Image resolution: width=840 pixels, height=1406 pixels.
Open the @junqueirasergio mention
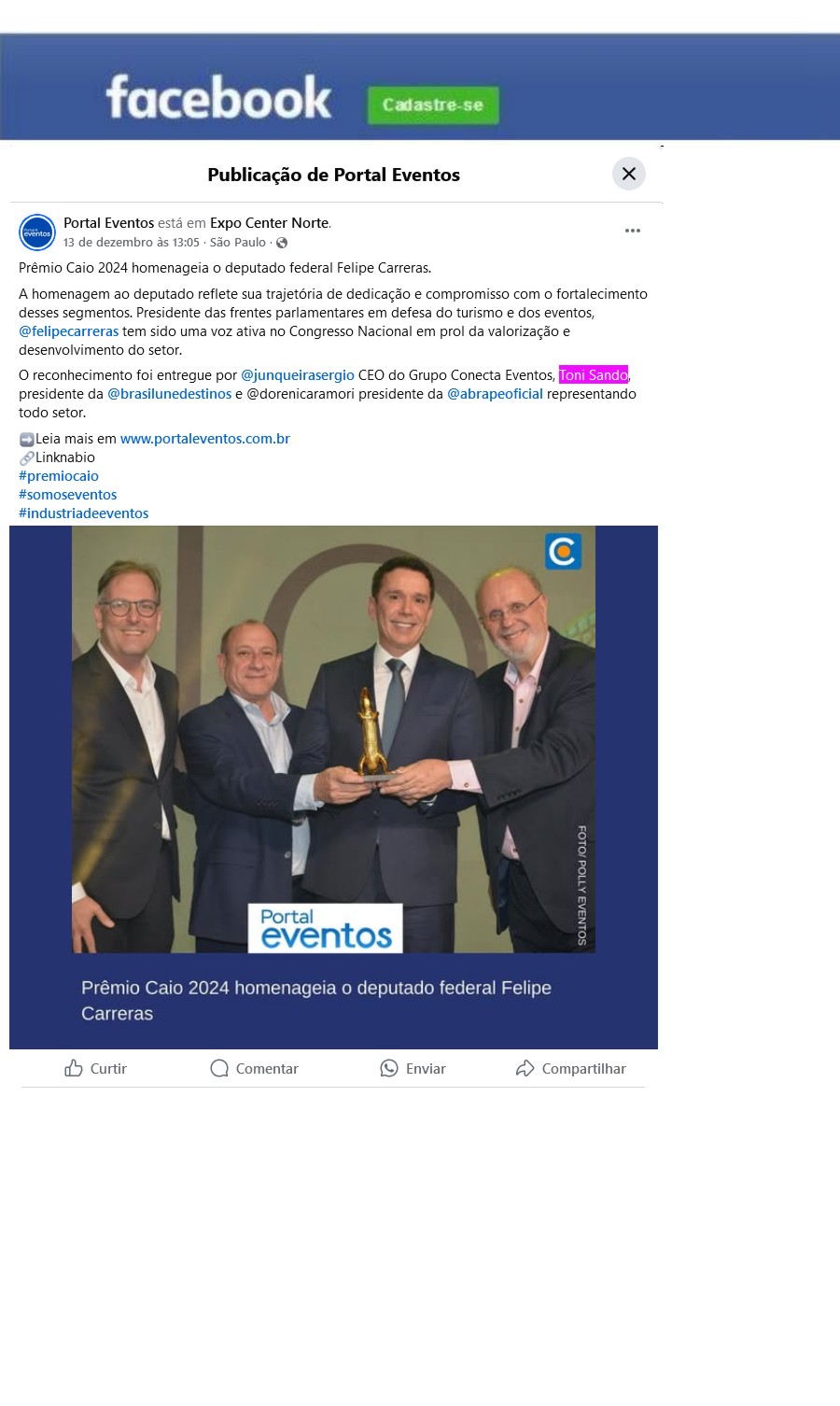(x=298, y=375)
